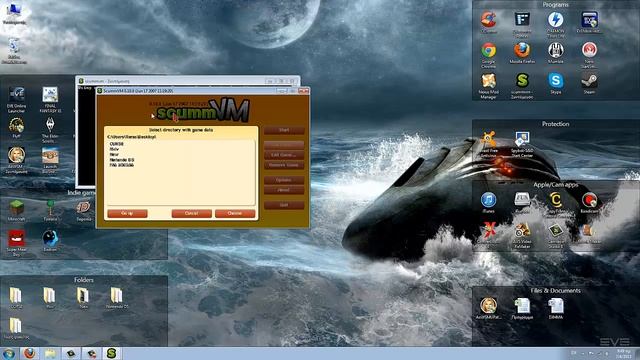Select the last entry in directory list
Screen dimensions: 640x360
[x=122, y=165]
